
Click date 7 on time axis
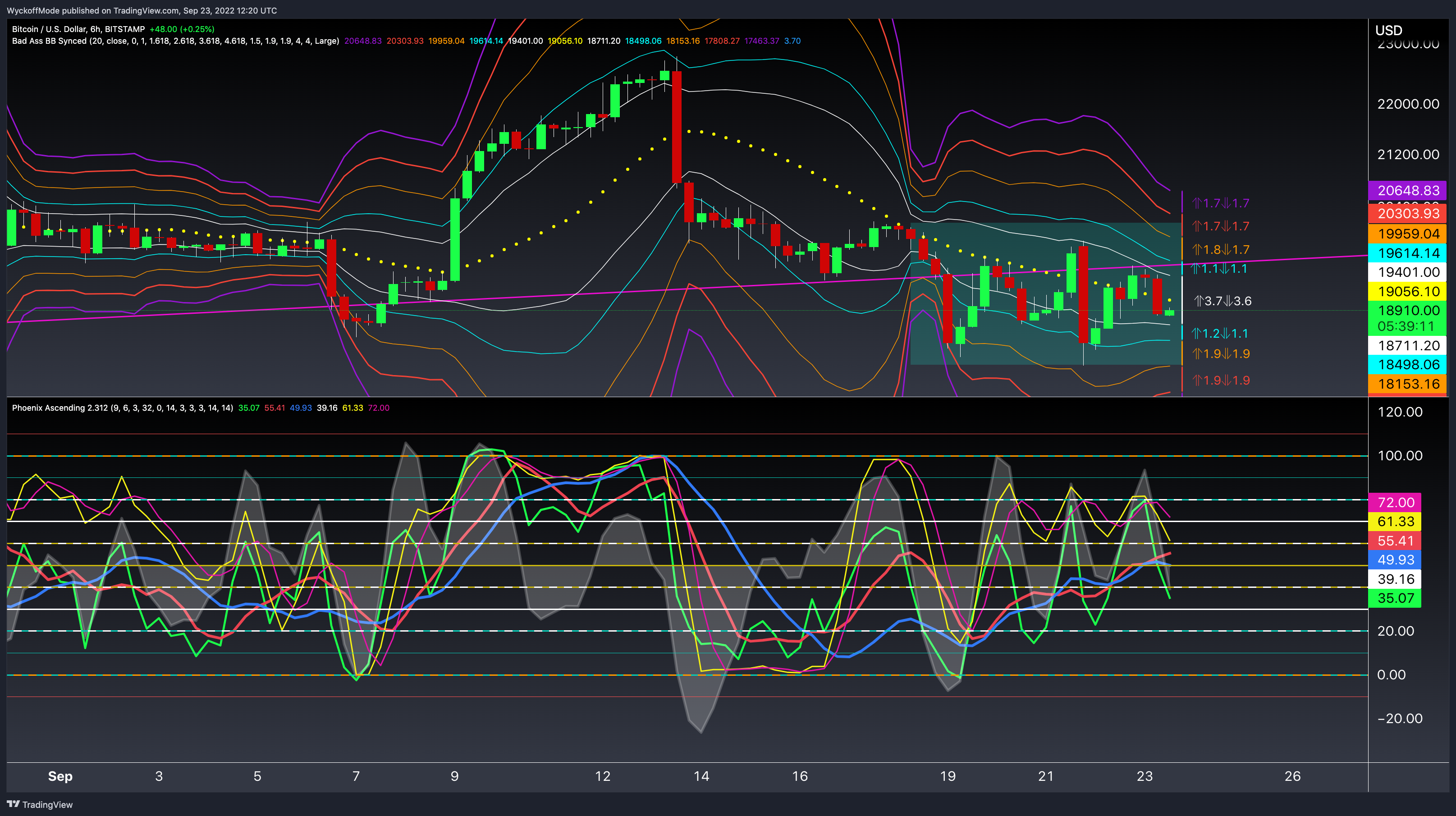pos(356,776)
